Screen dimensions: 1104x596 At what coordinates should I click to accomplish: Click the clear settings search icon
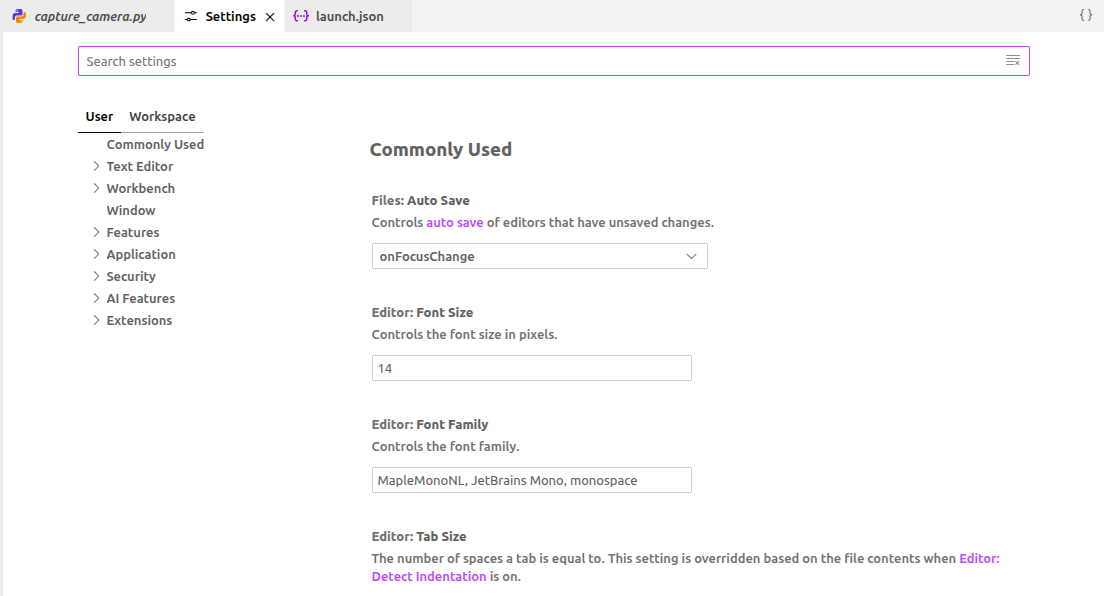pos(1012,61)
